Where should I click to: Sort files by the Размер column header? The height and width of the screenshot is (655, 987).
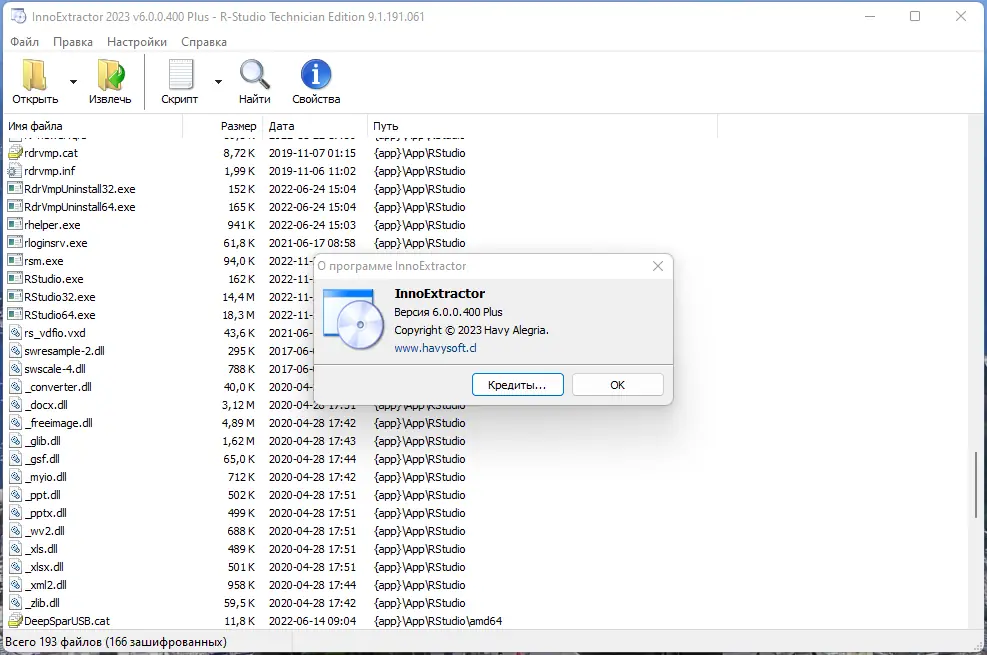(x=236, y=126)
